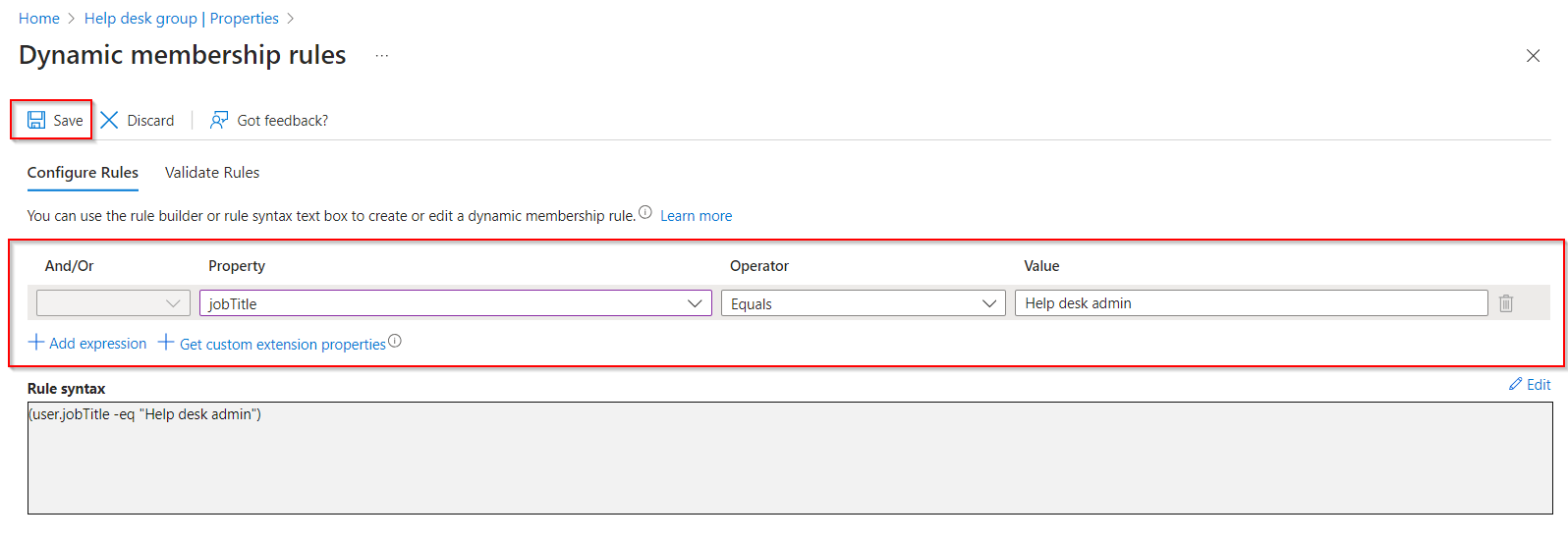This screenshot has height=542, width=1568.
Task: Click info icon next to dynamic membership rule text
Action: 645,212
